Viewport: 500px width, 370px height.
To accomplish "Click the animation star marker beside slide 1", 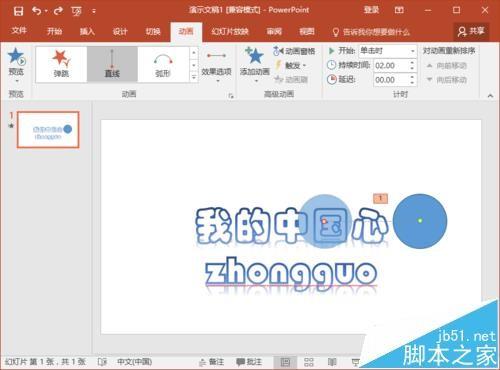I will point(12,126).
